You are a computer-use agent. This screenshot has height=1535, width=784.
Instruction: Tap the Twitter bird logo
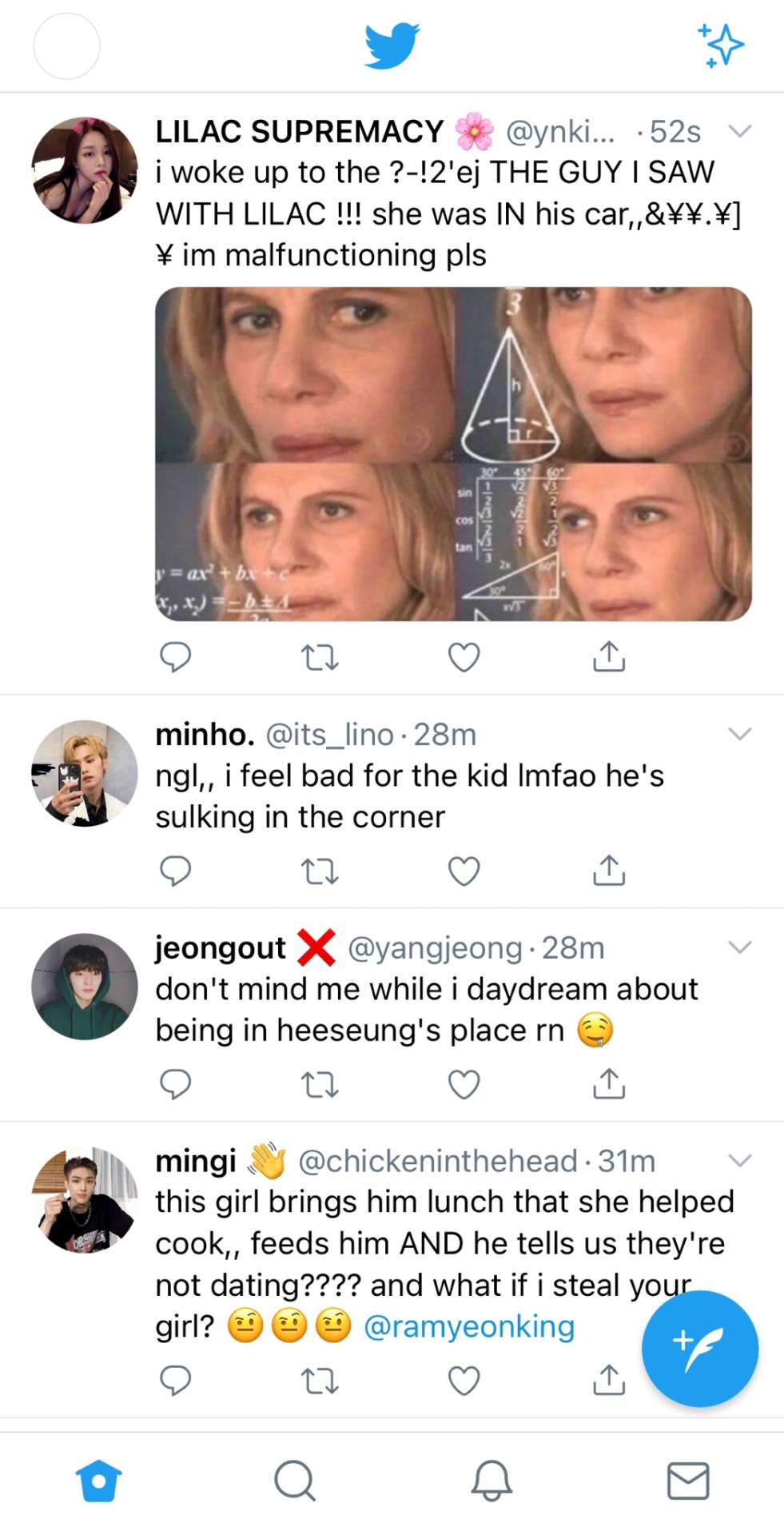coord(392,46)
